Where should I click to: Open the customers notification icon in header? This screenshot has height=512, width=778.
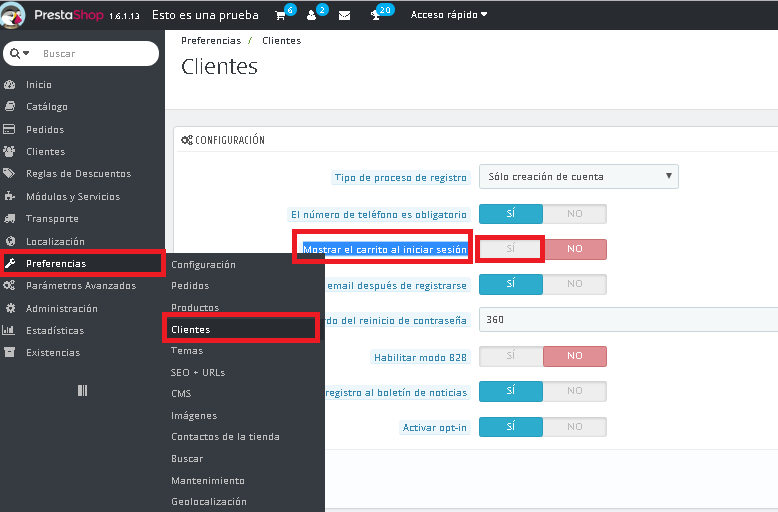point(312,16)
